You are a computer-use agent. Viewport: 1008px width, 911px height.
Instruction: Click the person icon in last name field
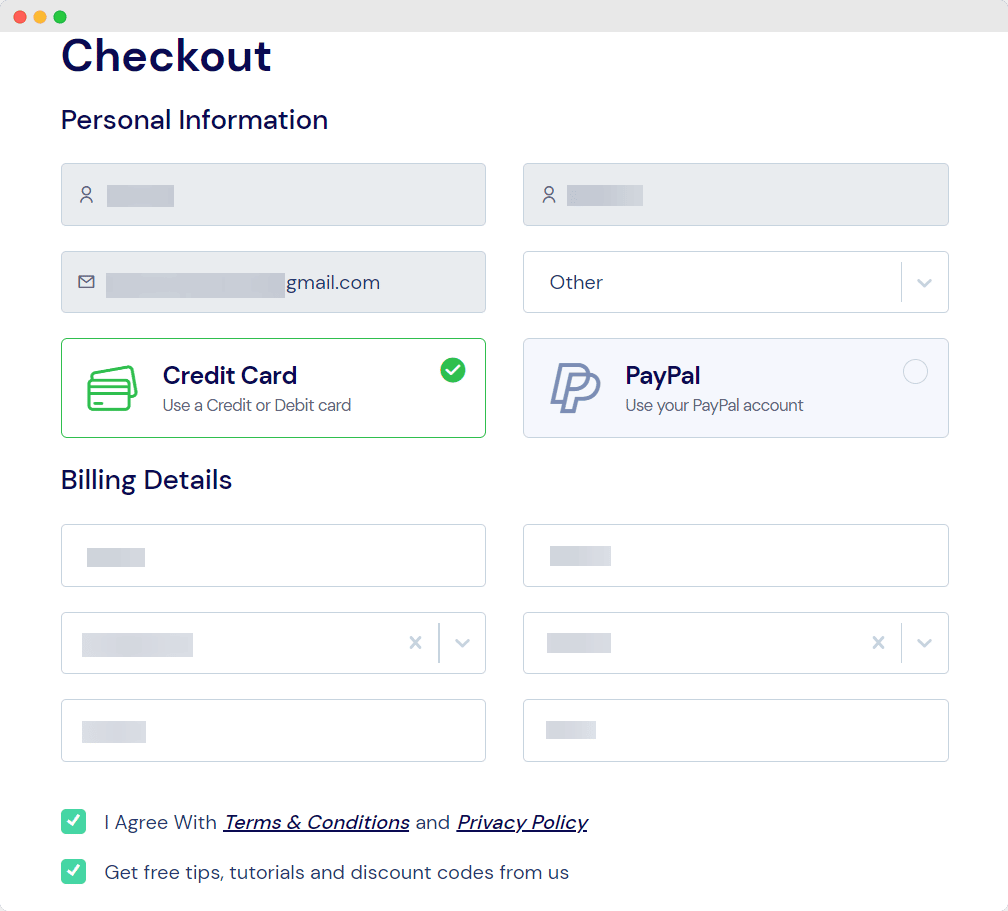(548, 194)
